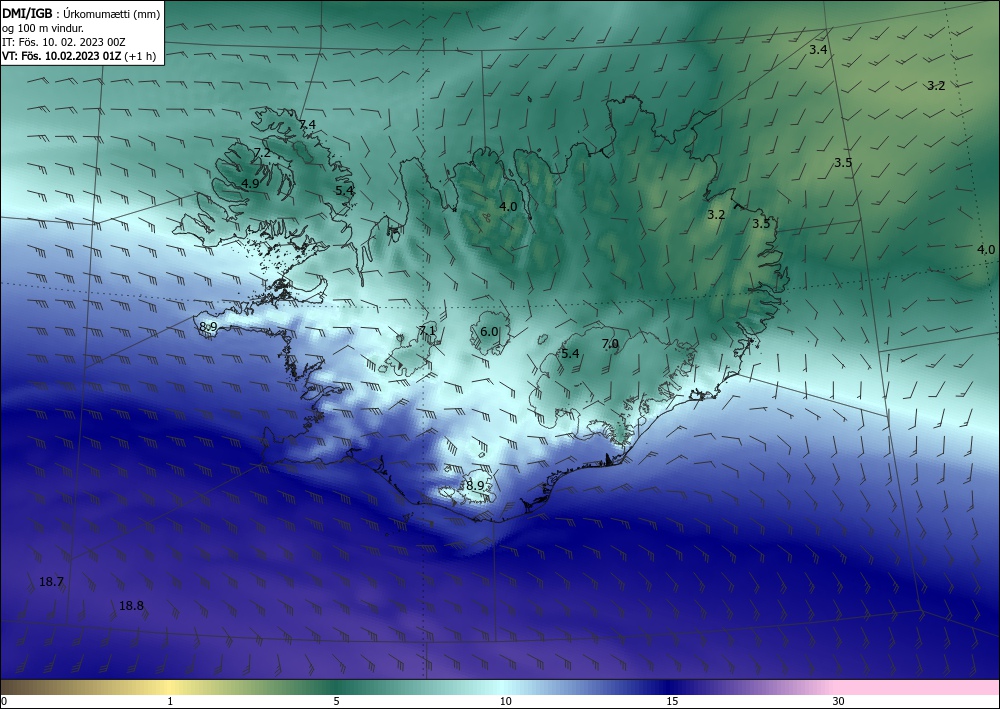Click the 30 tick on the color scale

(838, 701)
